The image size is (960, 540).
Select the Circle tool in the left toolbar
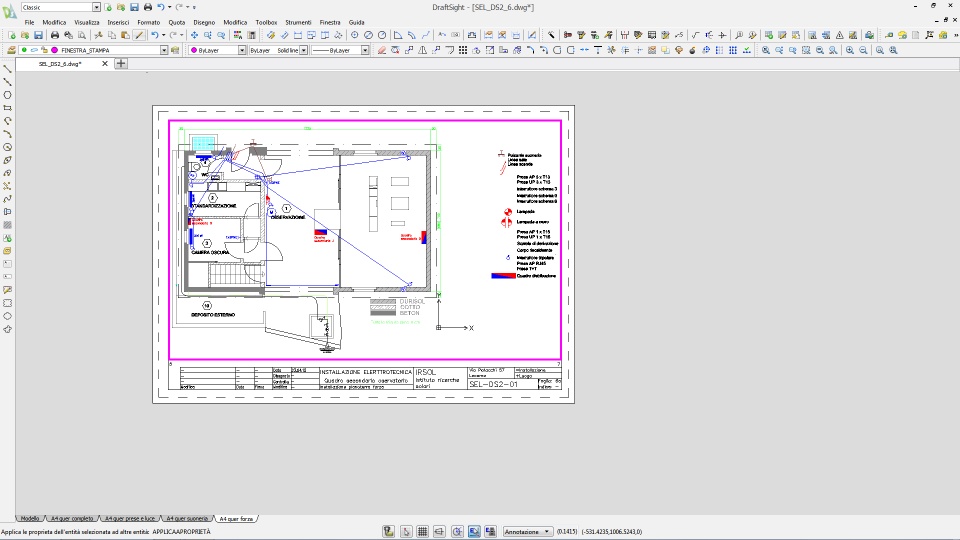tap(8, 95)
